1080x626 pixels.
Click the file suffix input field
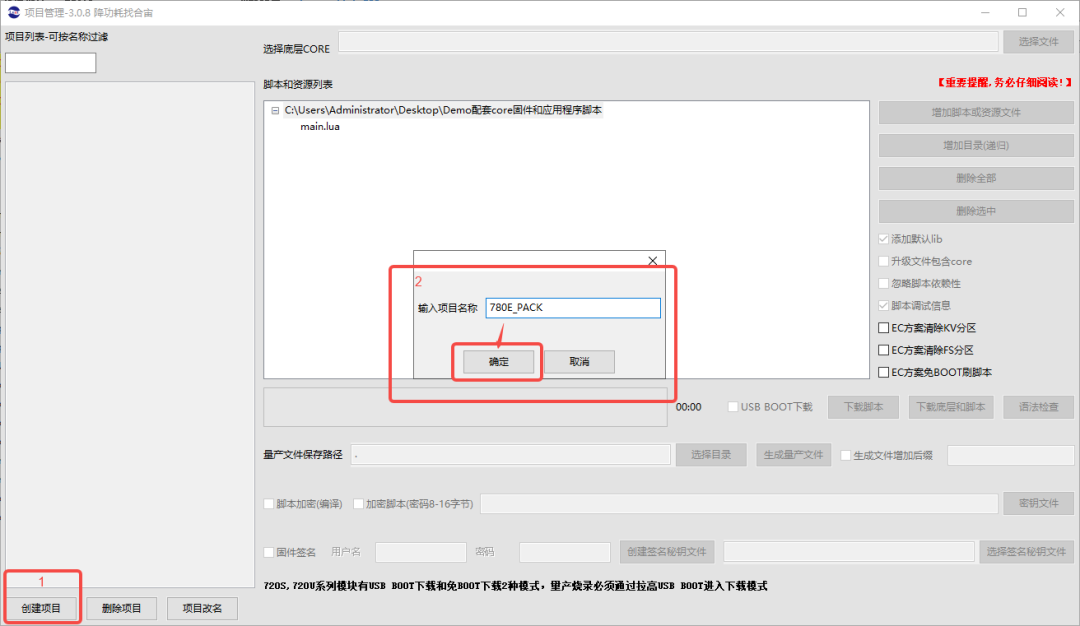(x=1010, y=455)
